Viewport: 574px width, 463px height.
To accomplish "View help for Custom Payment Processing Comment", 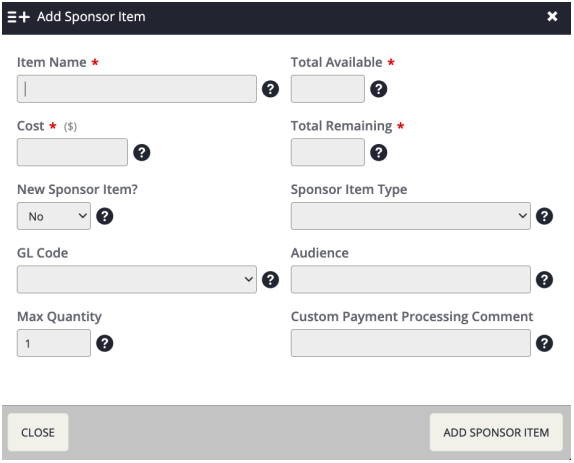I will pyautogui.click(x=544, y=343).
